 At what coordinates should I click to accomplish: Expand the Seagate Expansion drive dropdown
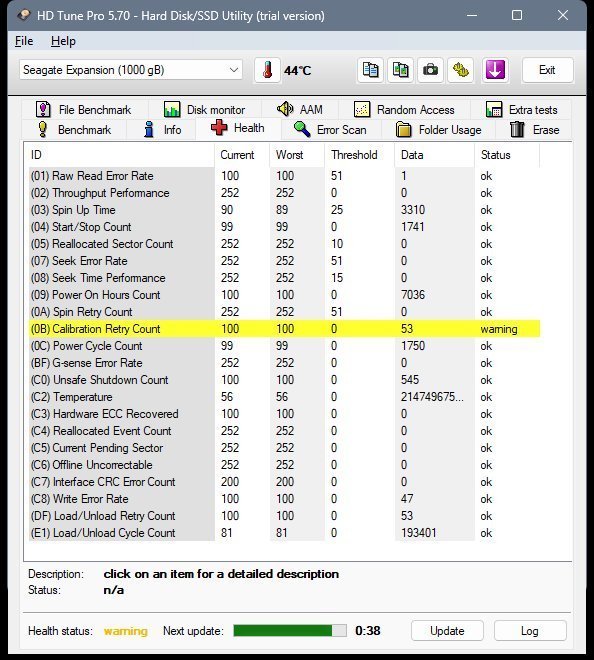[131, 70]
